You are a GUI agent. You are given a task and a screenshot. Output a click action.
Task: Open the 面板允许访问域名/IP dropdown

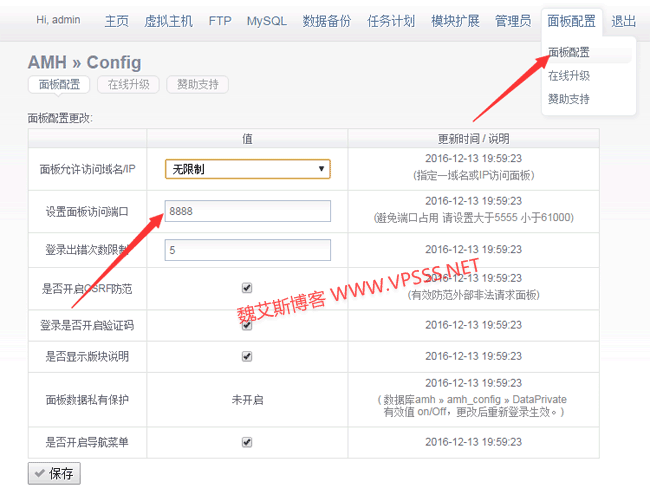[247, 169]
